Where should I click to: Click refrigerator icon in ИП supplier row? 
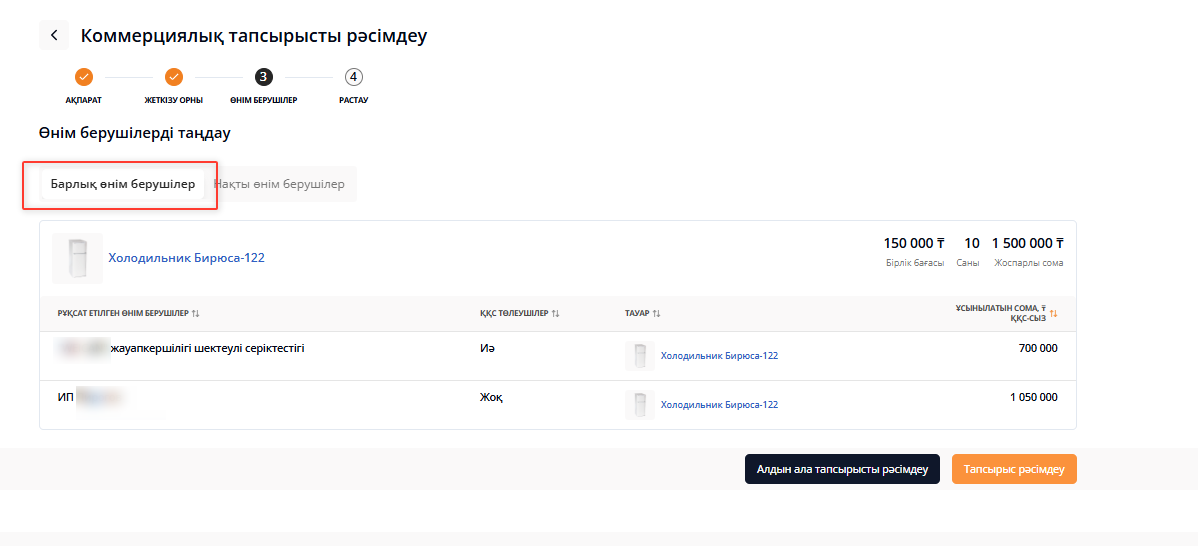(x=639, y=405)
